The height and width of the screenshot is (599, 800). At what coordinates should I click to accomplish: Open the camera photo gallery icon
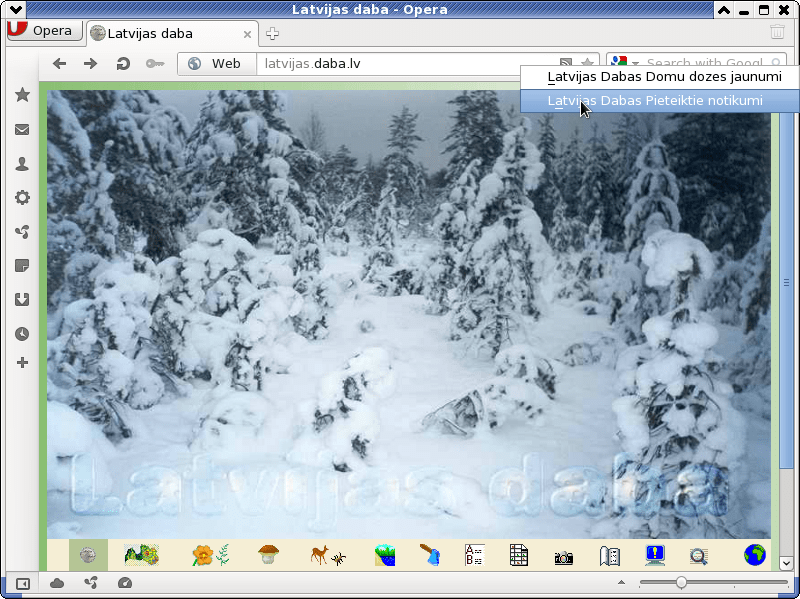pos(564,558)
